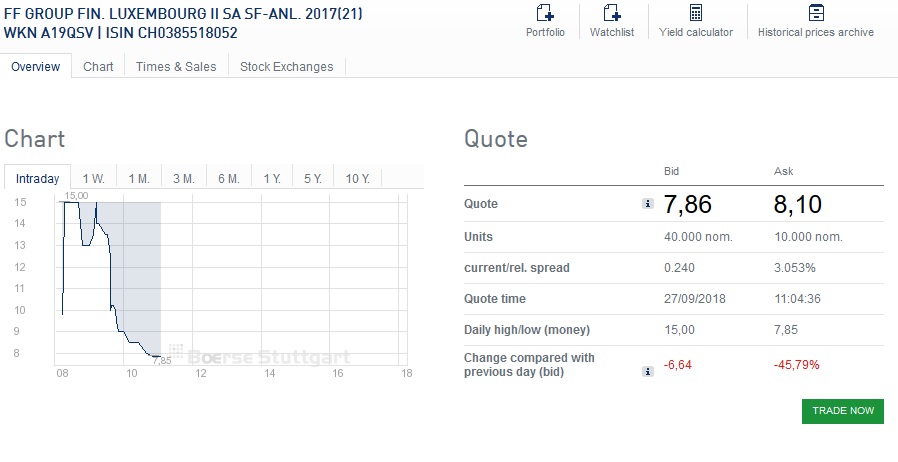Click the Historical prices archive label
This screenshot has height=462, width=898.
click(816, 33)
